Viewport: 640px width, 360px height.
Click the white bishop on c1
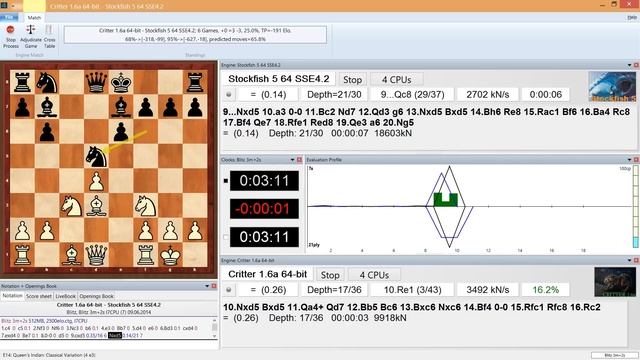(x=72, y=255)
